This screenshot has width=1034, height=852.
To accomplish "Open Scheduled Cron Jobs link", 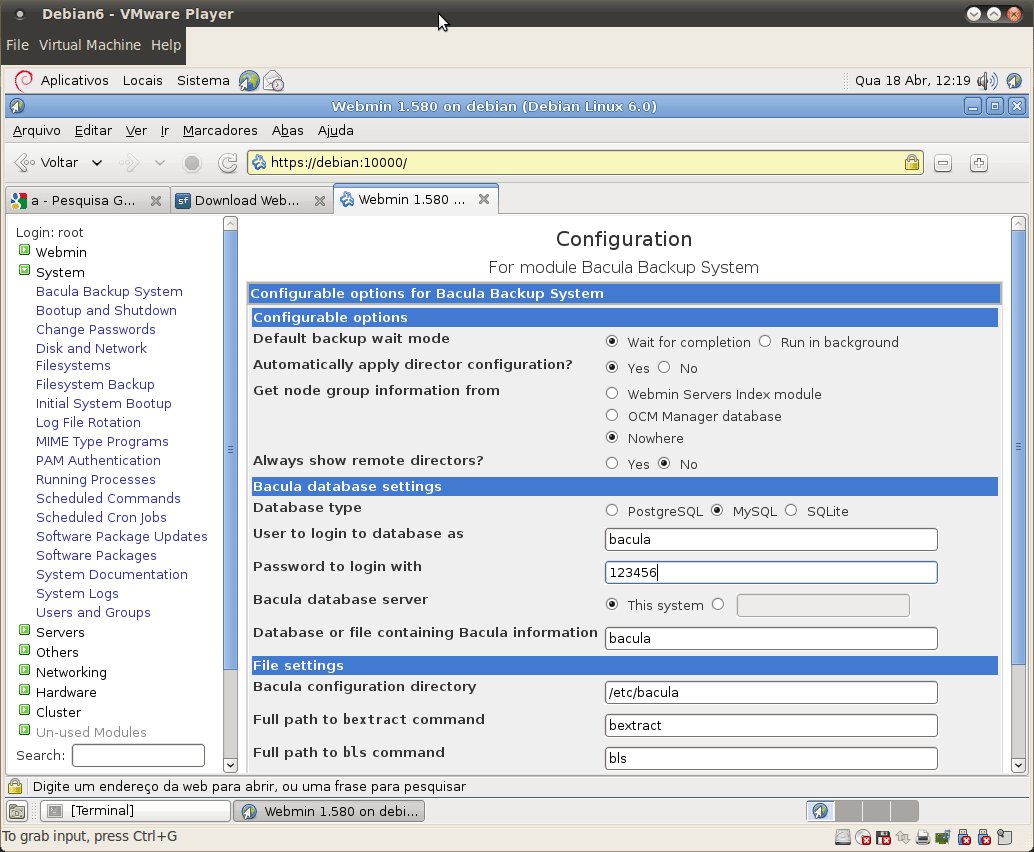I will point(101,518).
